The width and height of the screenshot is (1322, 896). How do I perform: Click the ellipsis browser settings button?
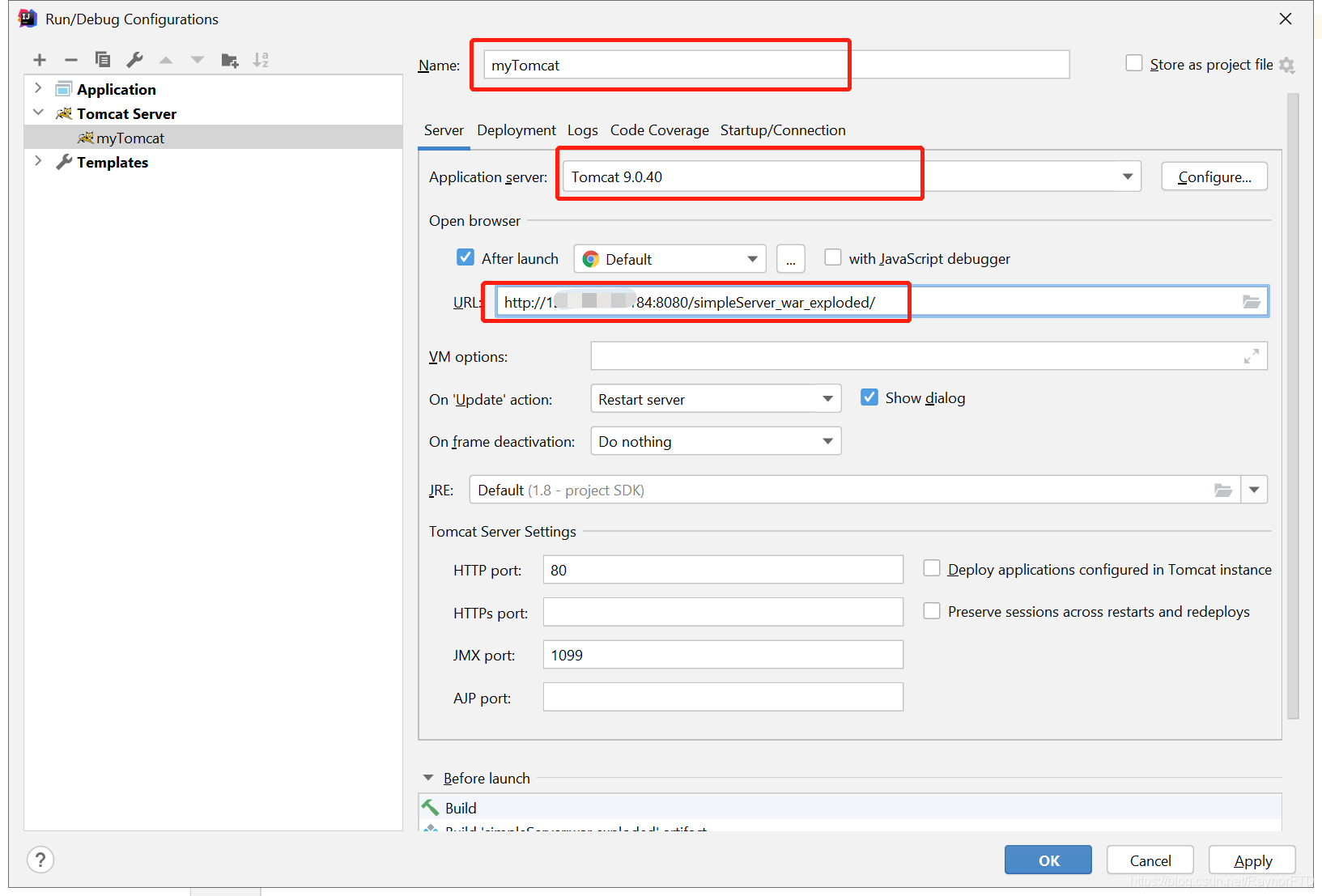791,259
